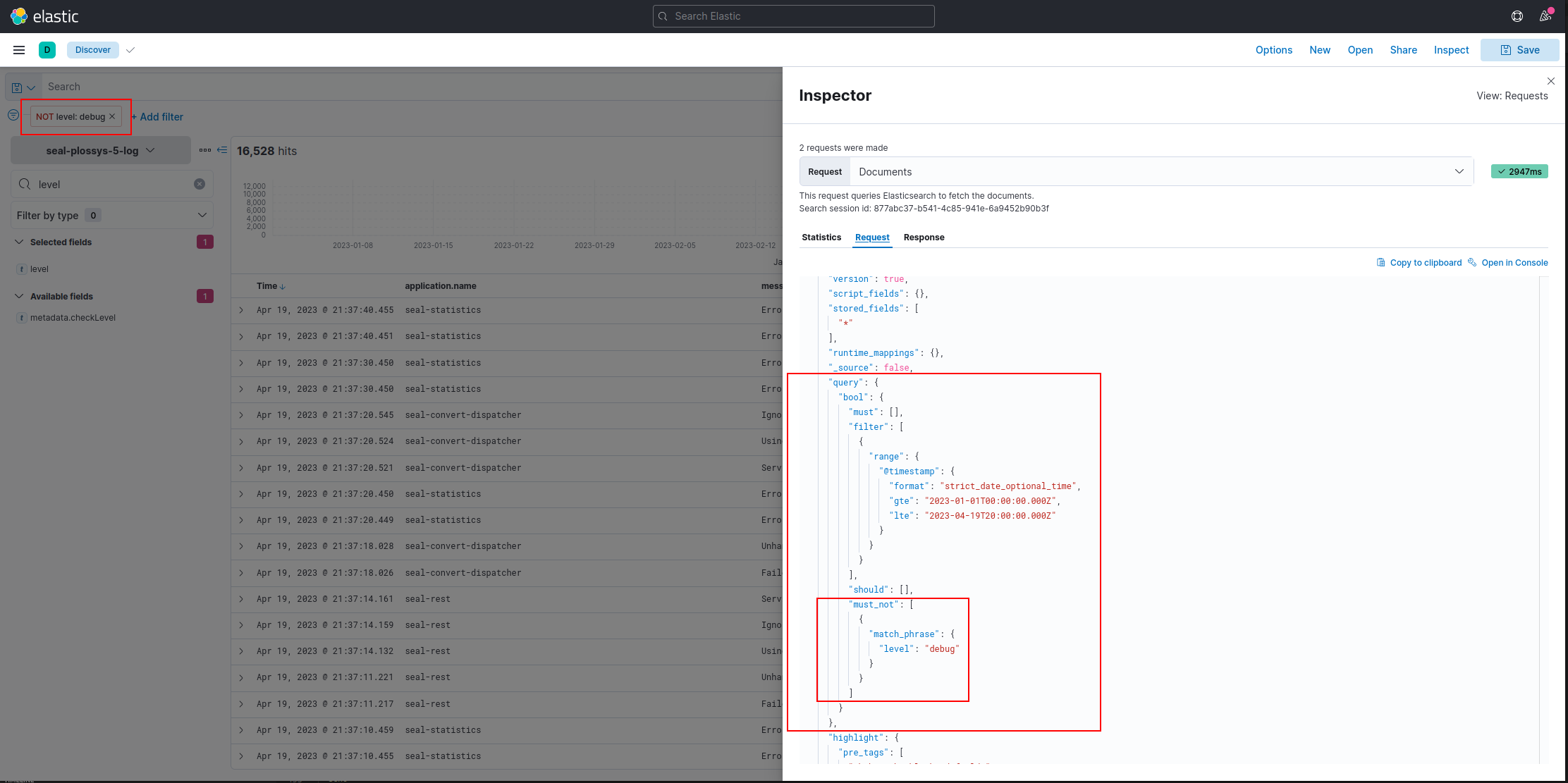Open the Documents request selector dropdown
The height and width of the screenshot is (783, 1568).
tap(1459, 171)
